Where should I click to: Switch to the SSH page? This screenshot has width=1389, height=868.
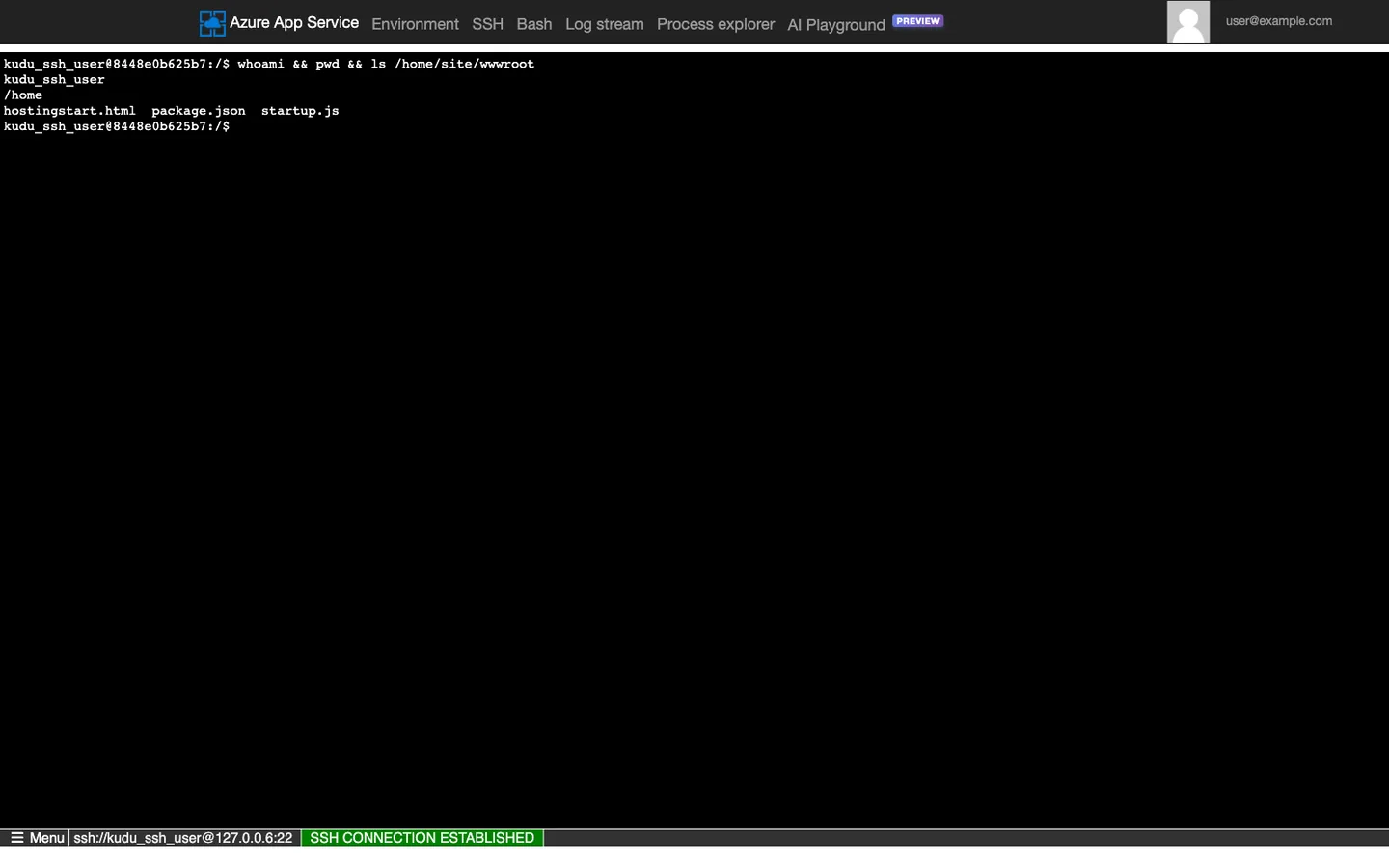coord(487,24)
